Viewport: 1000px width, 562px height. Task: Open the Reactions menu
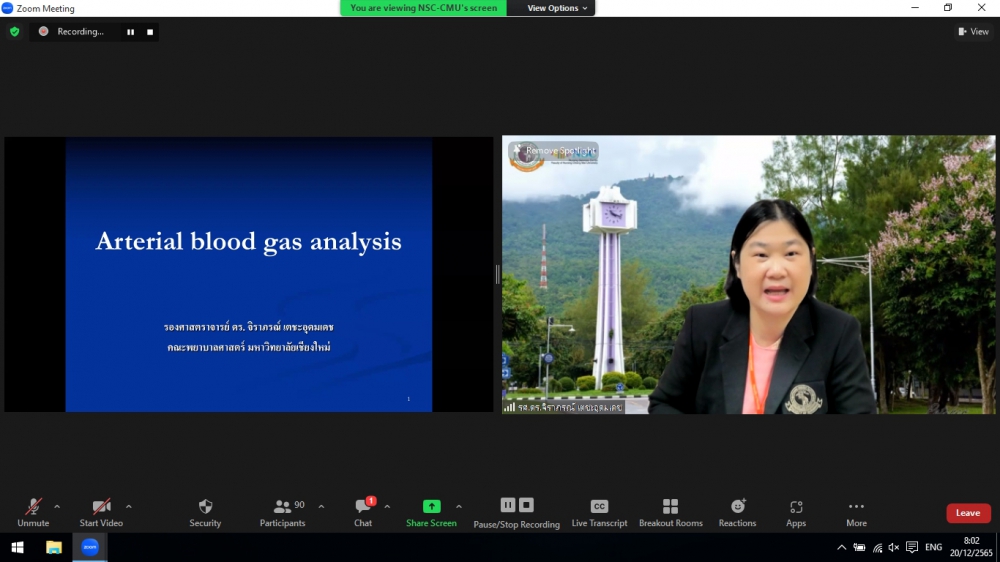737,512
